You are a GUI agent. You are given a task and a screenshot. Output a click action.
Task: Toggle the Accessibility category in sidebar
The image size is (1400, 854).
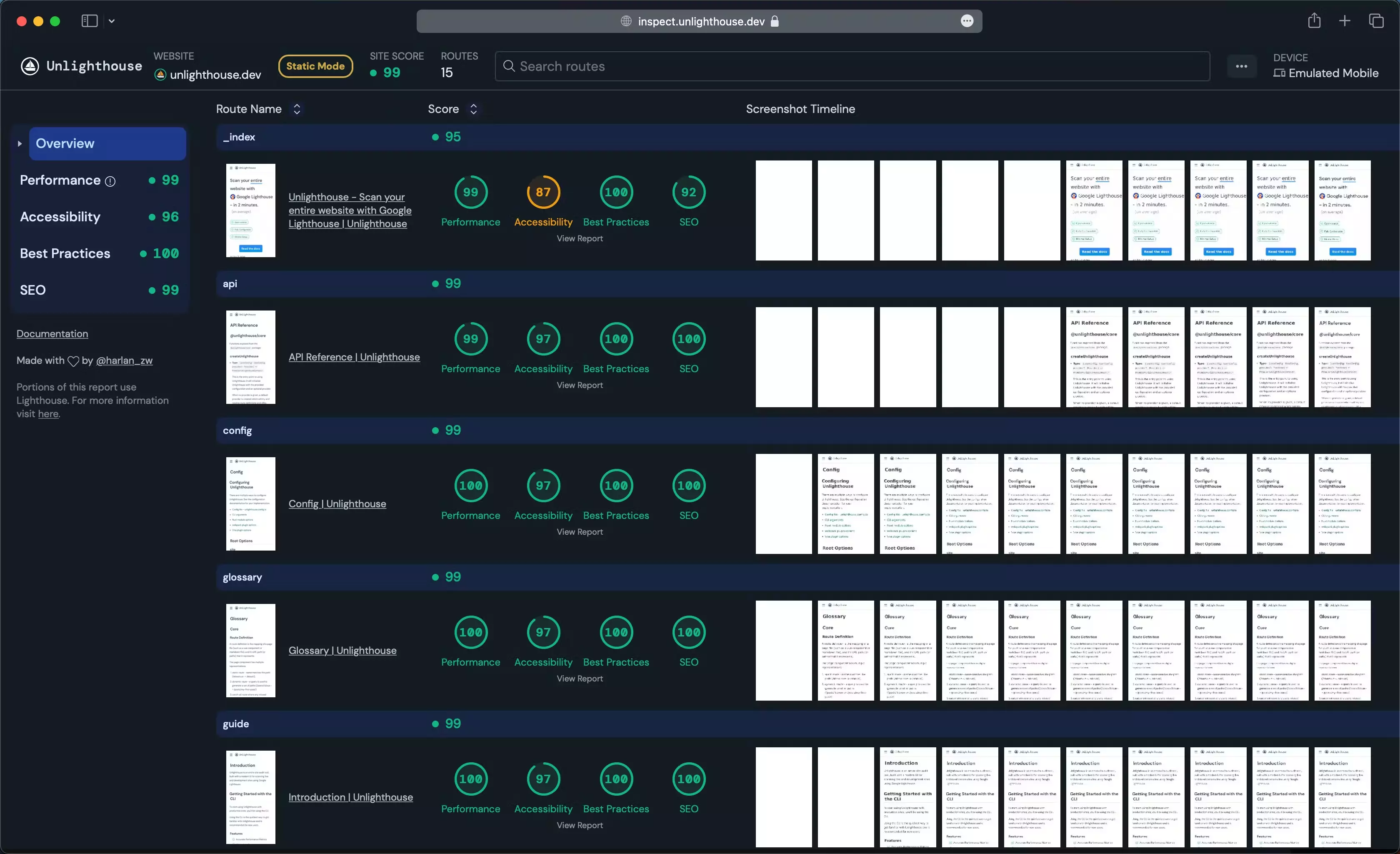pyautogui.click(x=60, y=217)
